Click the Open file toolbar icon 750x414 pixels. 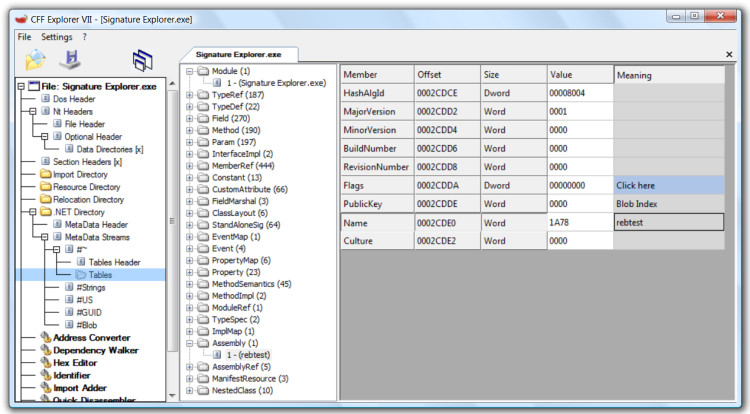pyautogui.click(x=36, y=61)
